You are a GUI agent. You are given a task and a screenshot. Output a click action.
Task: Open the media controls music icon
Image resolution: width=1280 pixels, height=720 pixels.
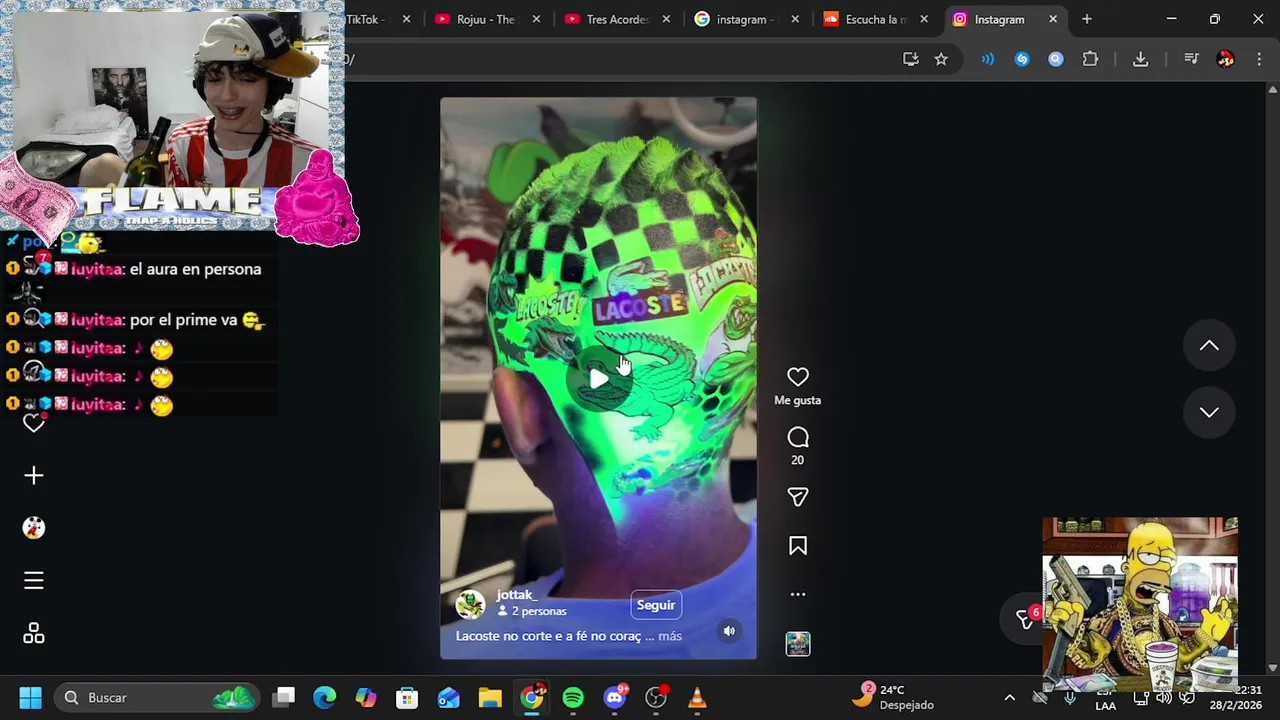(x=1191, y=59)
